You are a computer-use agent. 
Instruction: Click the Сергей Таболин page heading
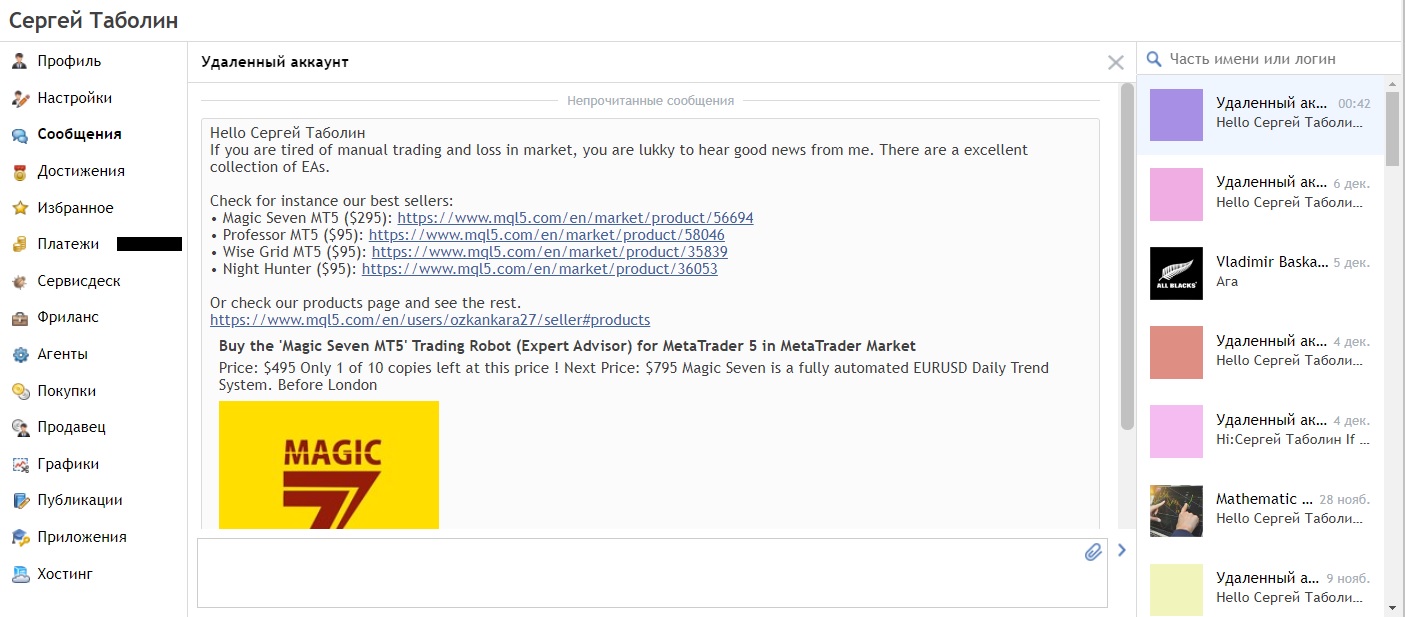tap(93, 21)
